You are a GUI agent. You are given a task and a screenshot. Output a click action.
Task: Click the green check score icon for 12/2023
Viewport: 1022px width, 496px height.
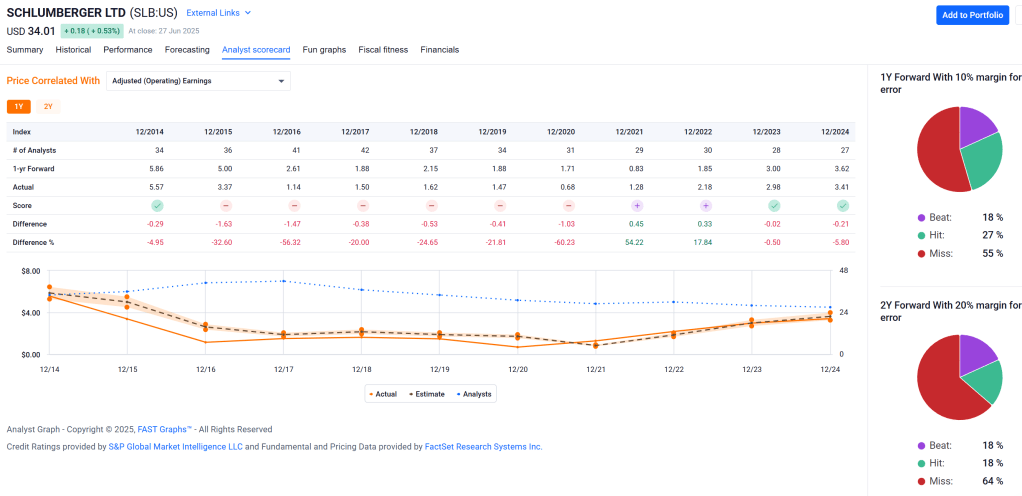pos(774,205)
